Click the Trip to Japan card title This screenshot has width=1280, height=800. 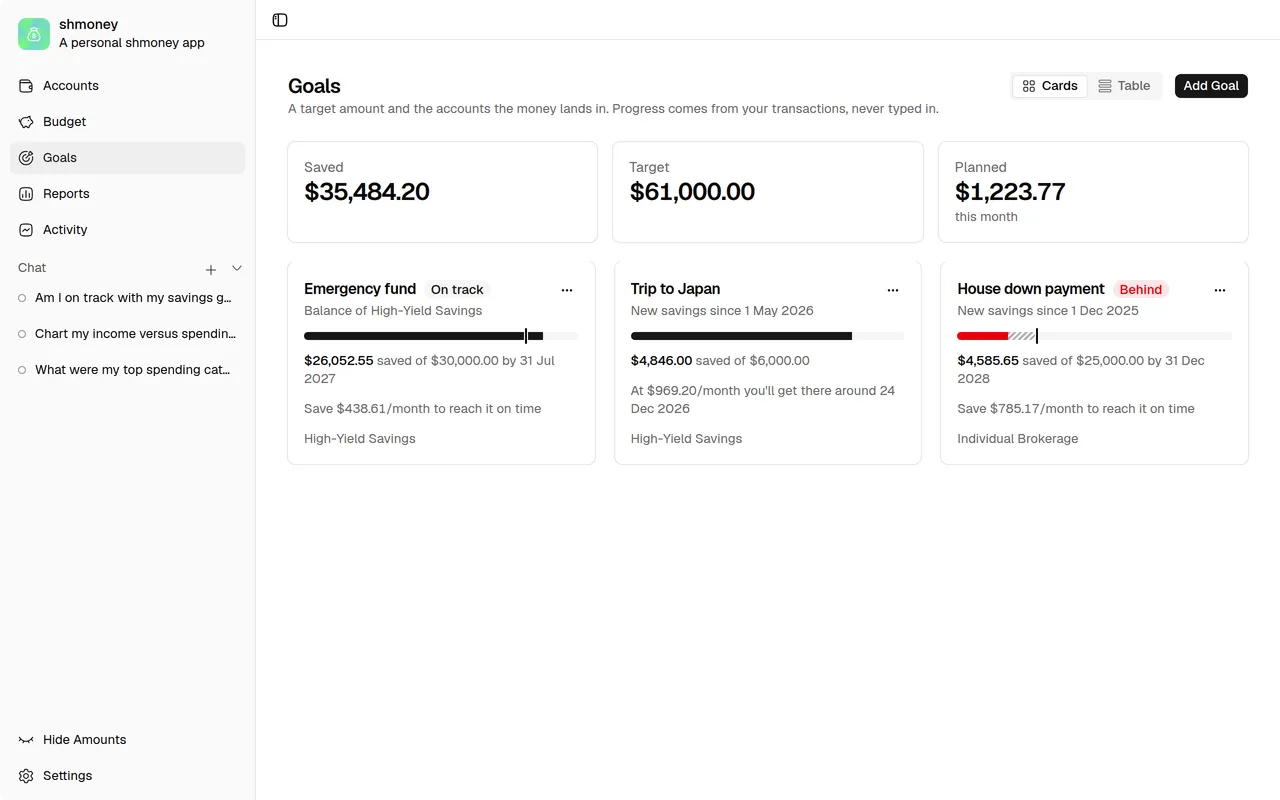click(x=676, y=289)
